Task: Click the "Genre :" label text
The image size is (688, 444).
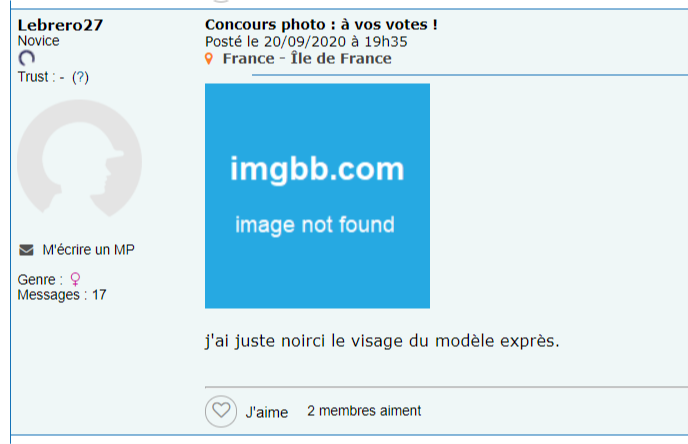Action: 40,280
